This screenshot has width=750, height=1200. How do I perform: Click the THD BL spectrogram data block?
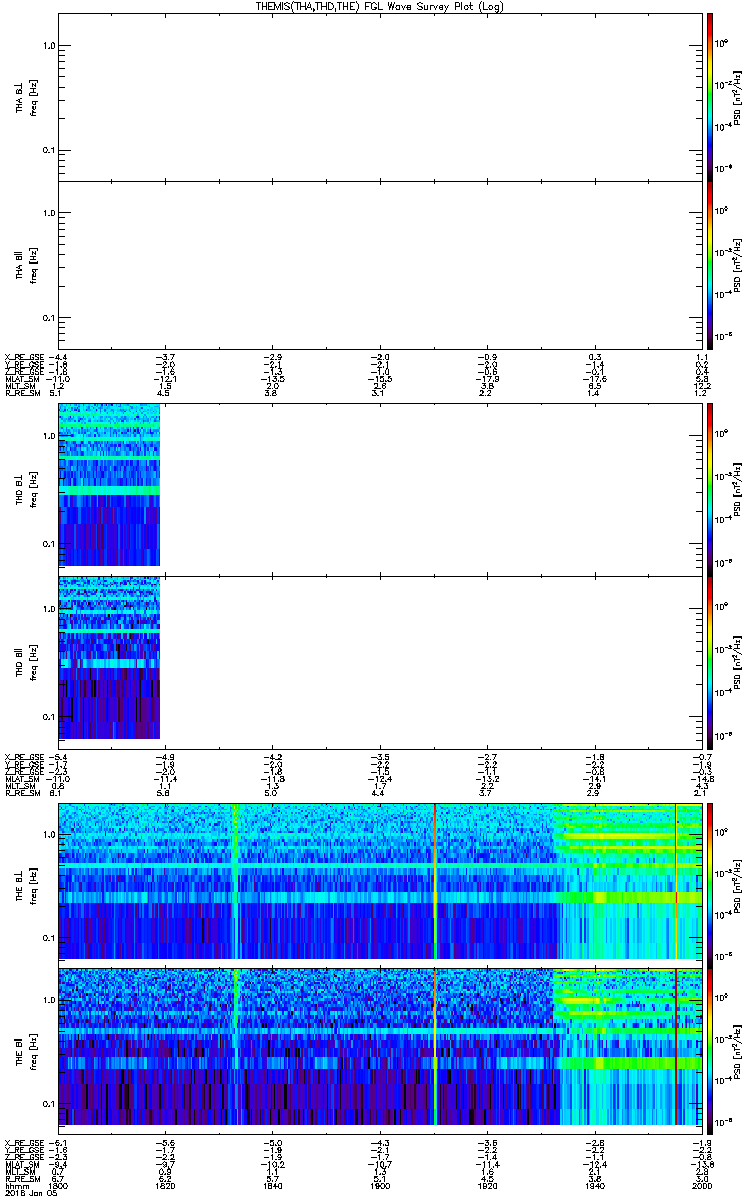click(110, 486)
